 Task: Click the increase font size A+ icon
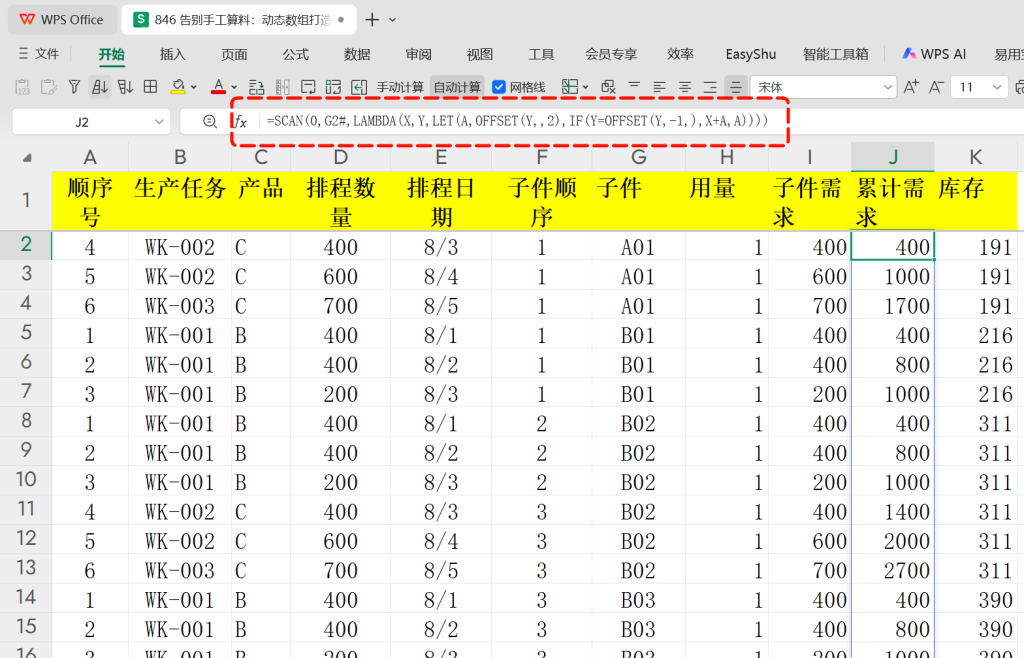pyautogui.click(x=910, y=87)
